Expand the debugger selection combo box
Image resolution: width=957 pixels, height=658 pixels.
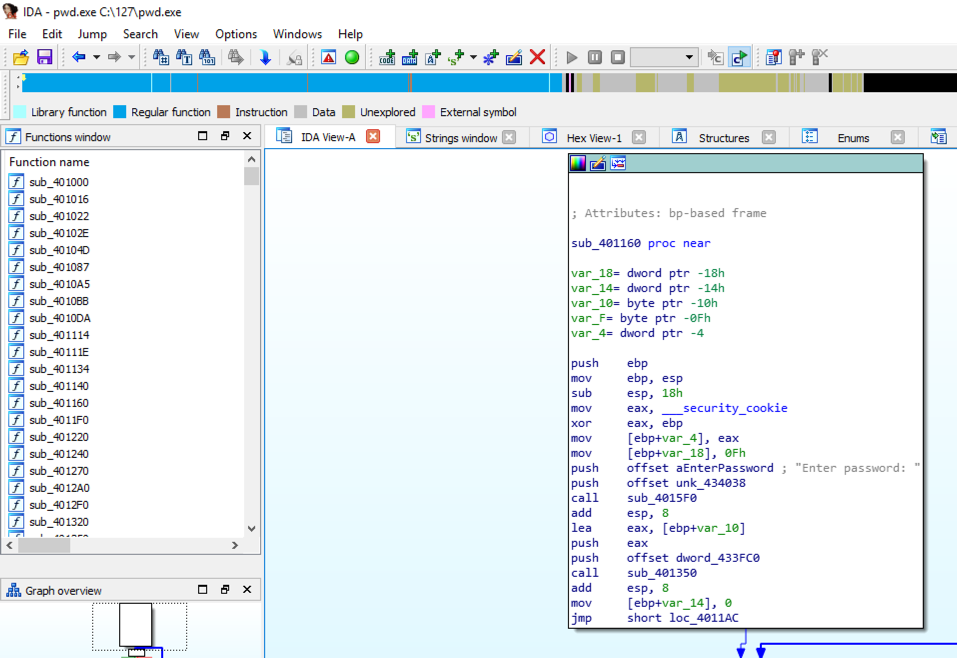tap(689, 57)
